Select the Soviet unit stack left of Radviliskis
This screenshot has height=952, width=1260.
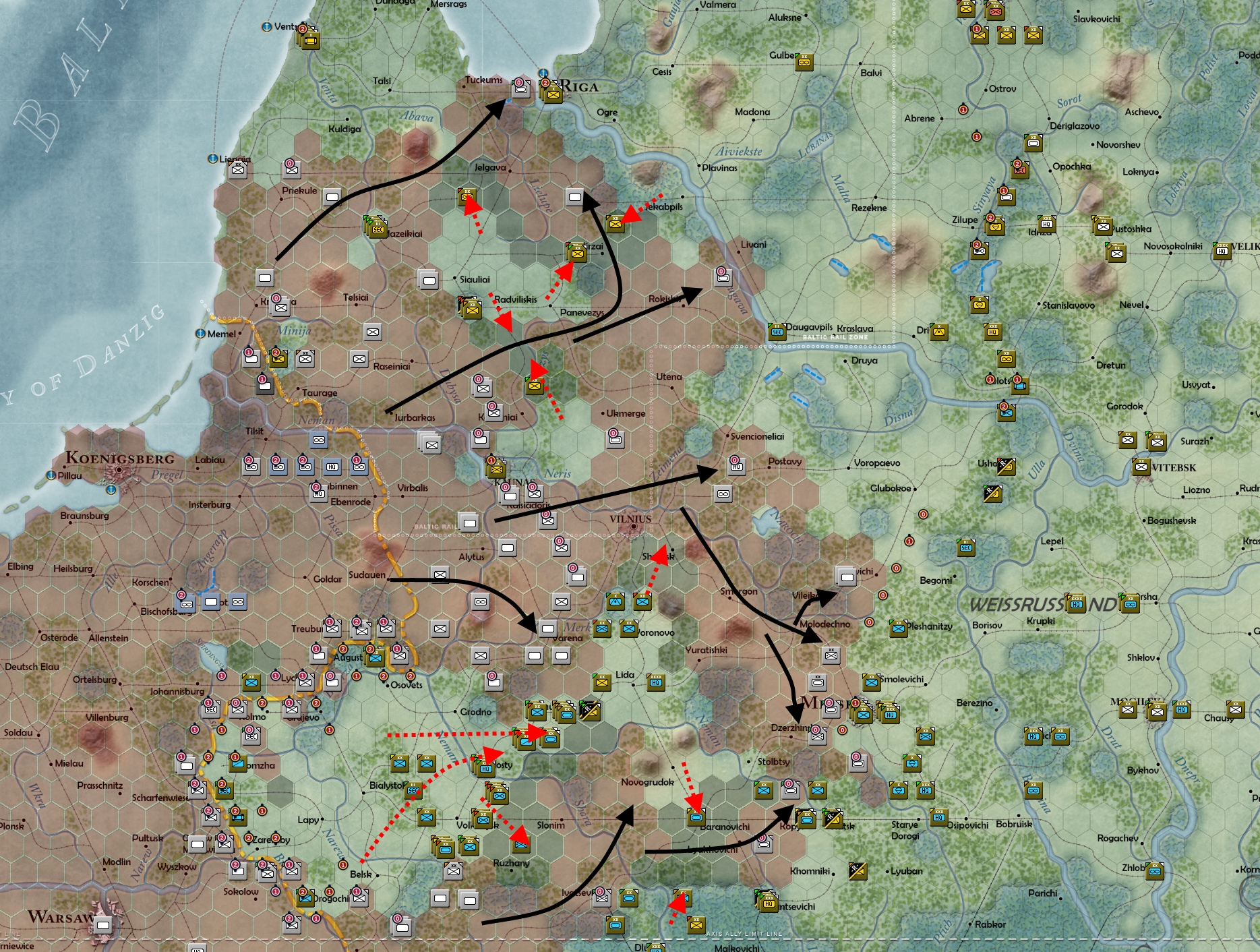coord(471,308)
